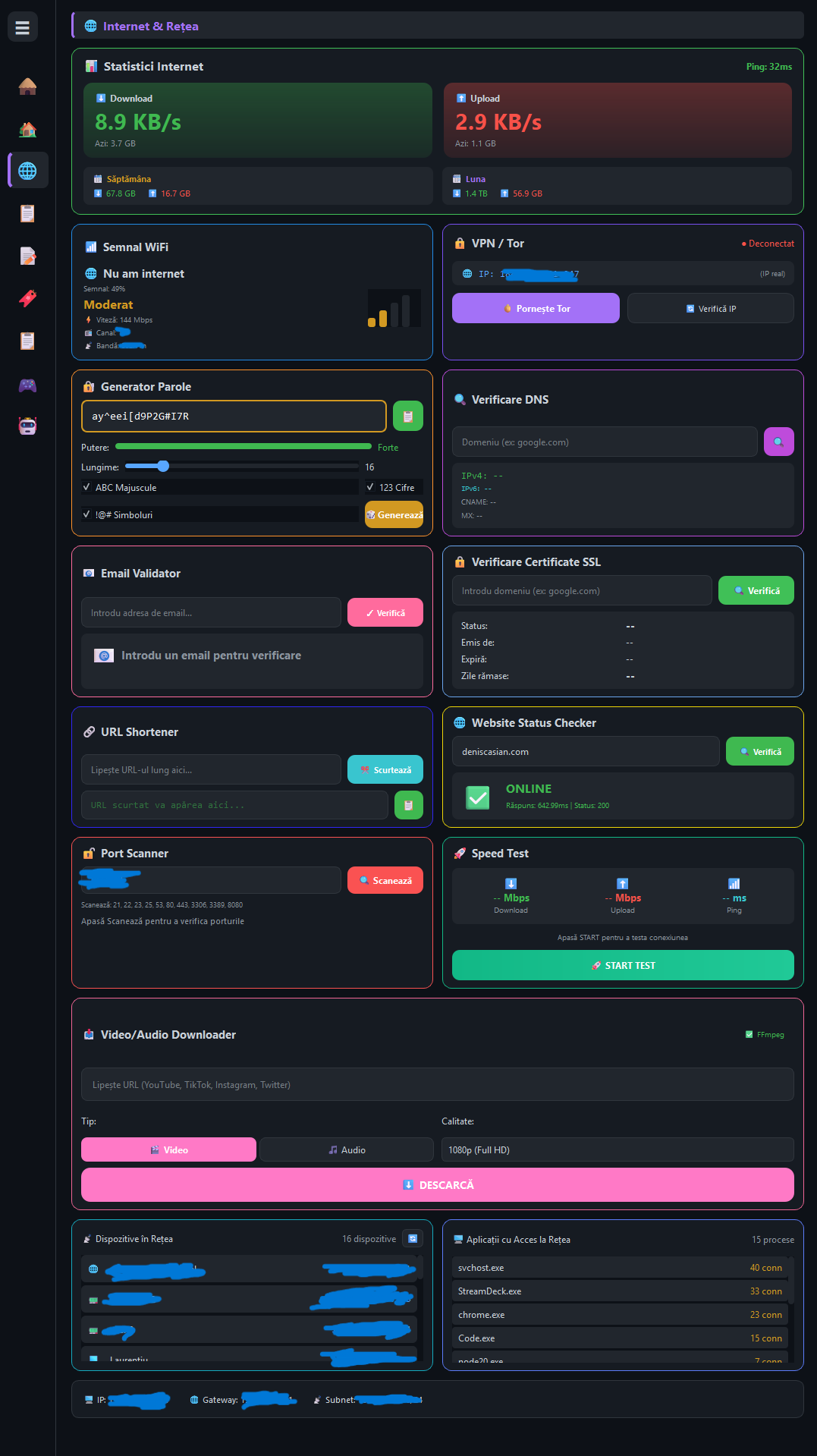Click the Email Validator address input field
This screenshot has height=1456, width=817.
[211, 612]
